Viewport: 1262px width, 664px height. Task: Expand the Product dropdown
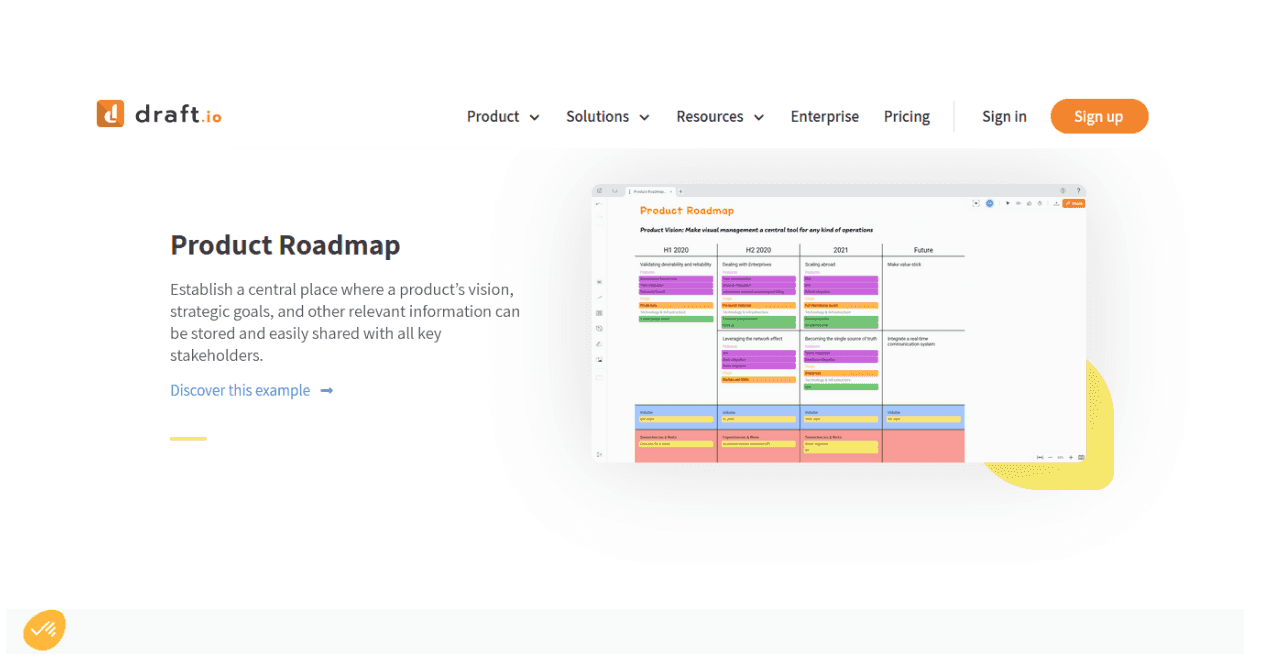click(x=502, y=116)
